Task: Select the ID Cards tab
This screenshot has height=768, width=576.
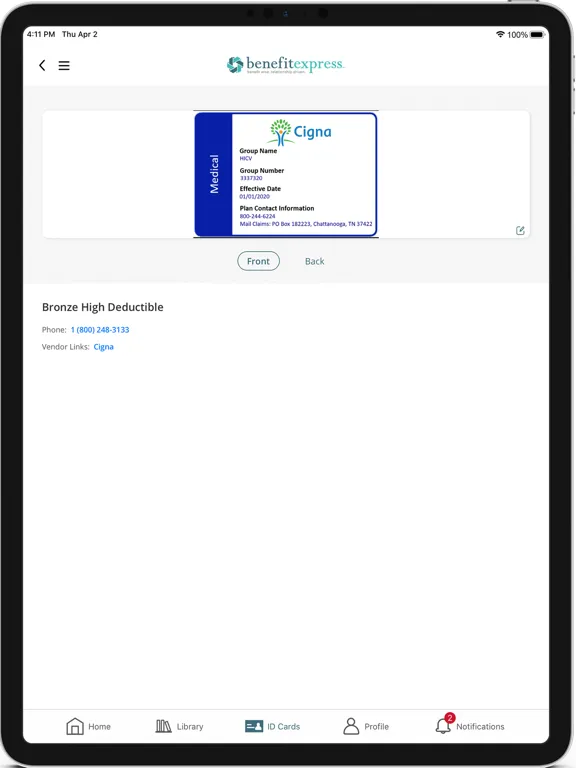Action: coord(272,726)
